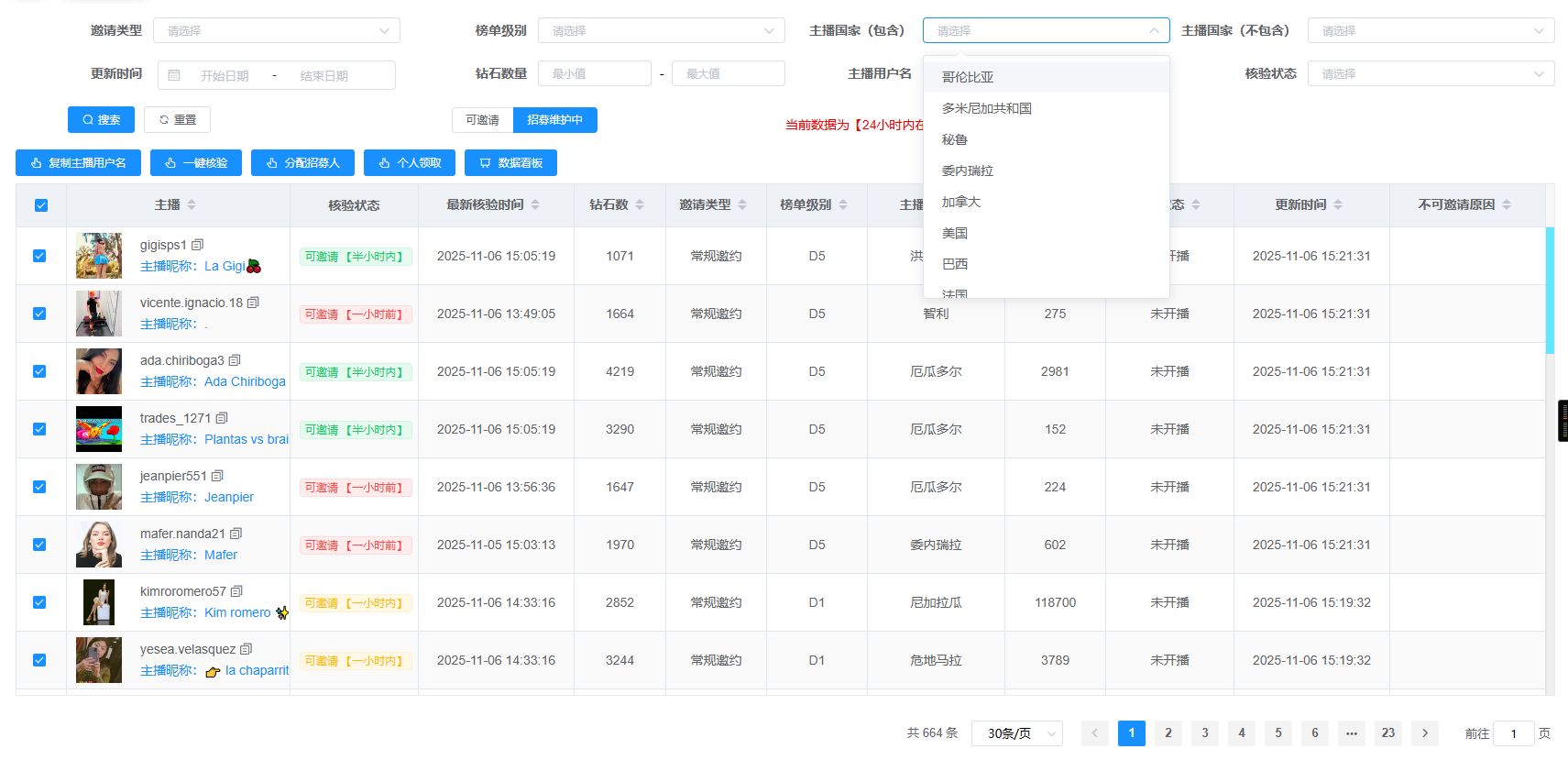
Task: Uncheck the row checkbox for gigisps1
Action: click(x=39, y=256)
